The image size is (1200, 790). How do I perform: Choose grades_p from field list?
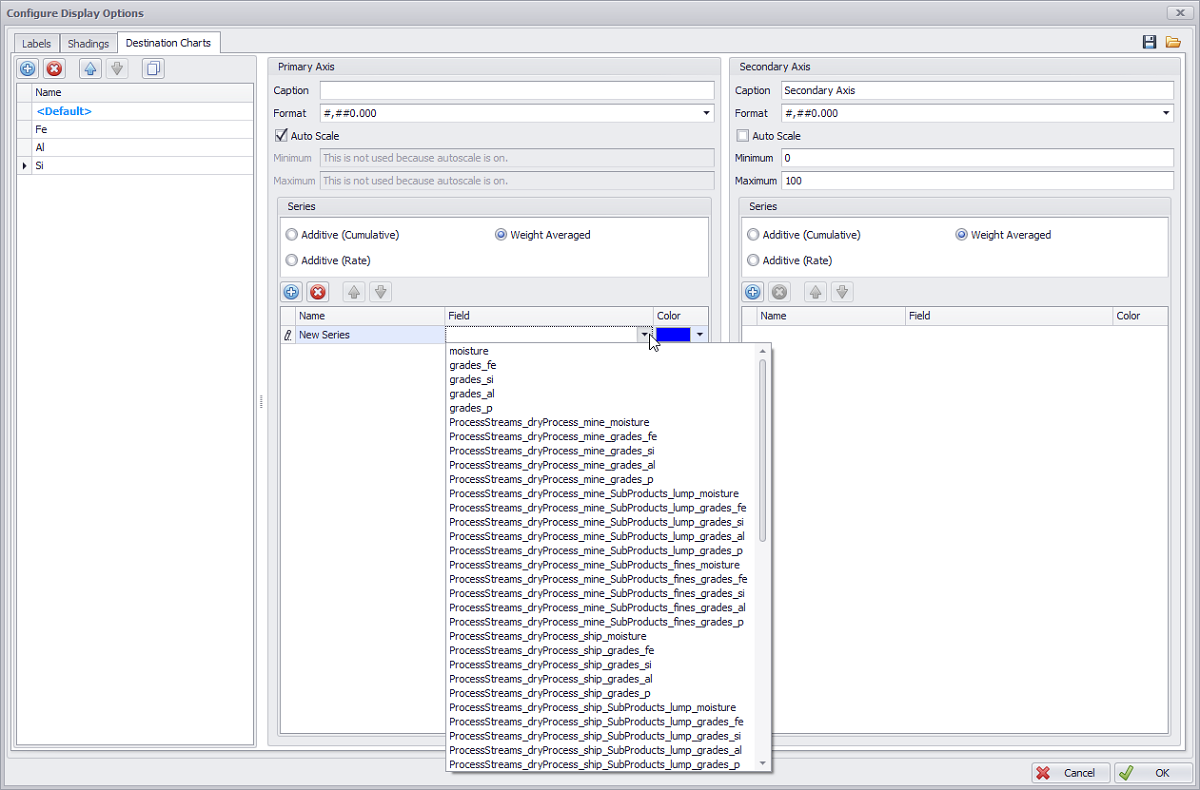pyautogui.click(x=470, y=408)
